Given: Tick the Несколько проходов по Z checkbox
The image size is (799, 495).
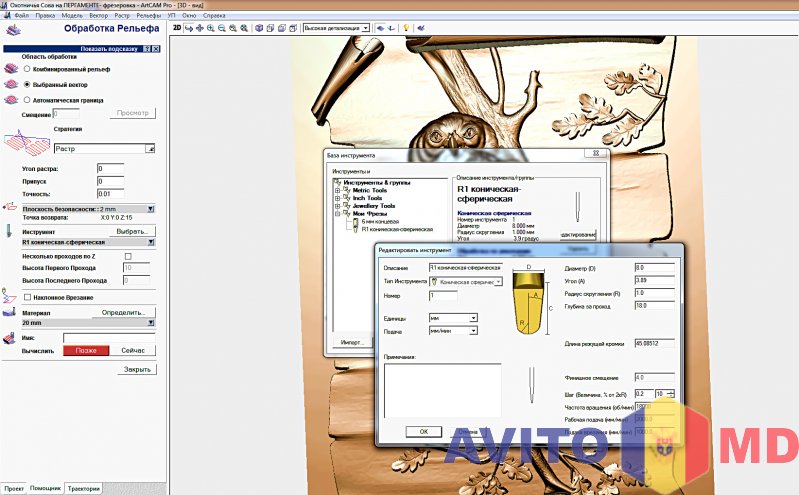Looking at the screenshot, I should pyautogui.click(x=128, y=256).
